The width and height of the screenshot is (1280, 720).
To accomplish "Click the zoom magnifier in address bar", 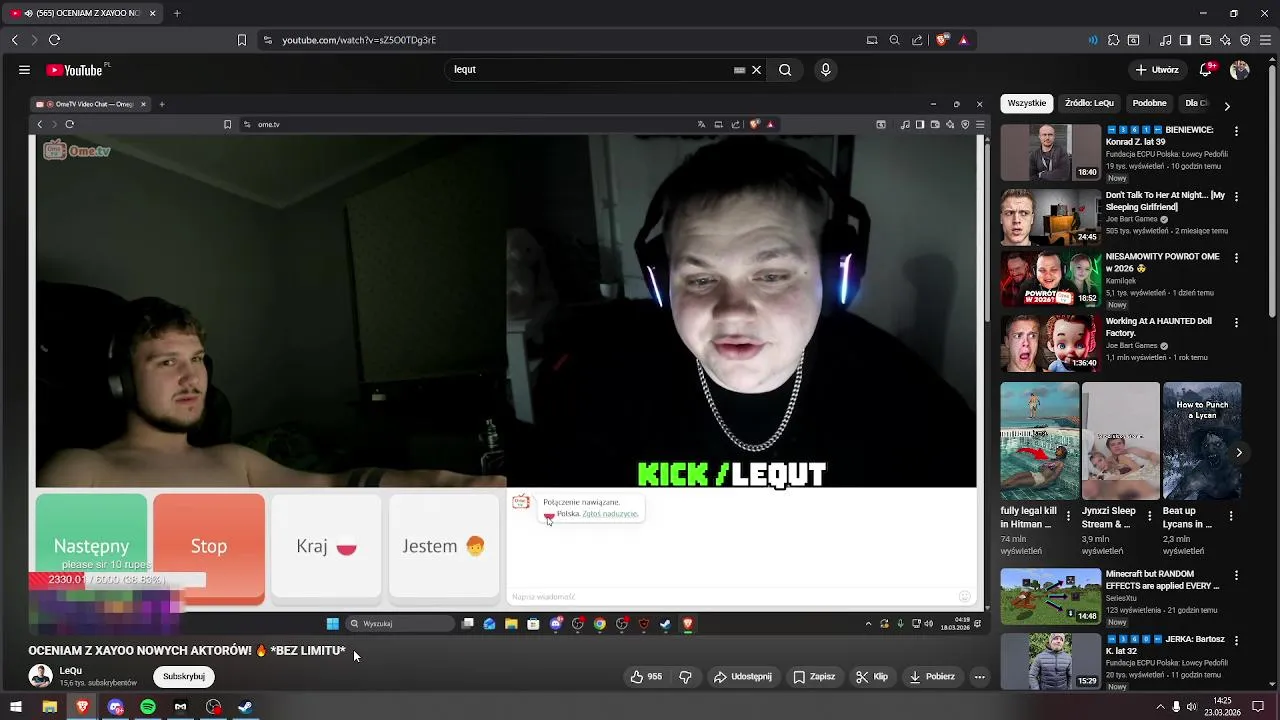I will [x=894, y=40].
